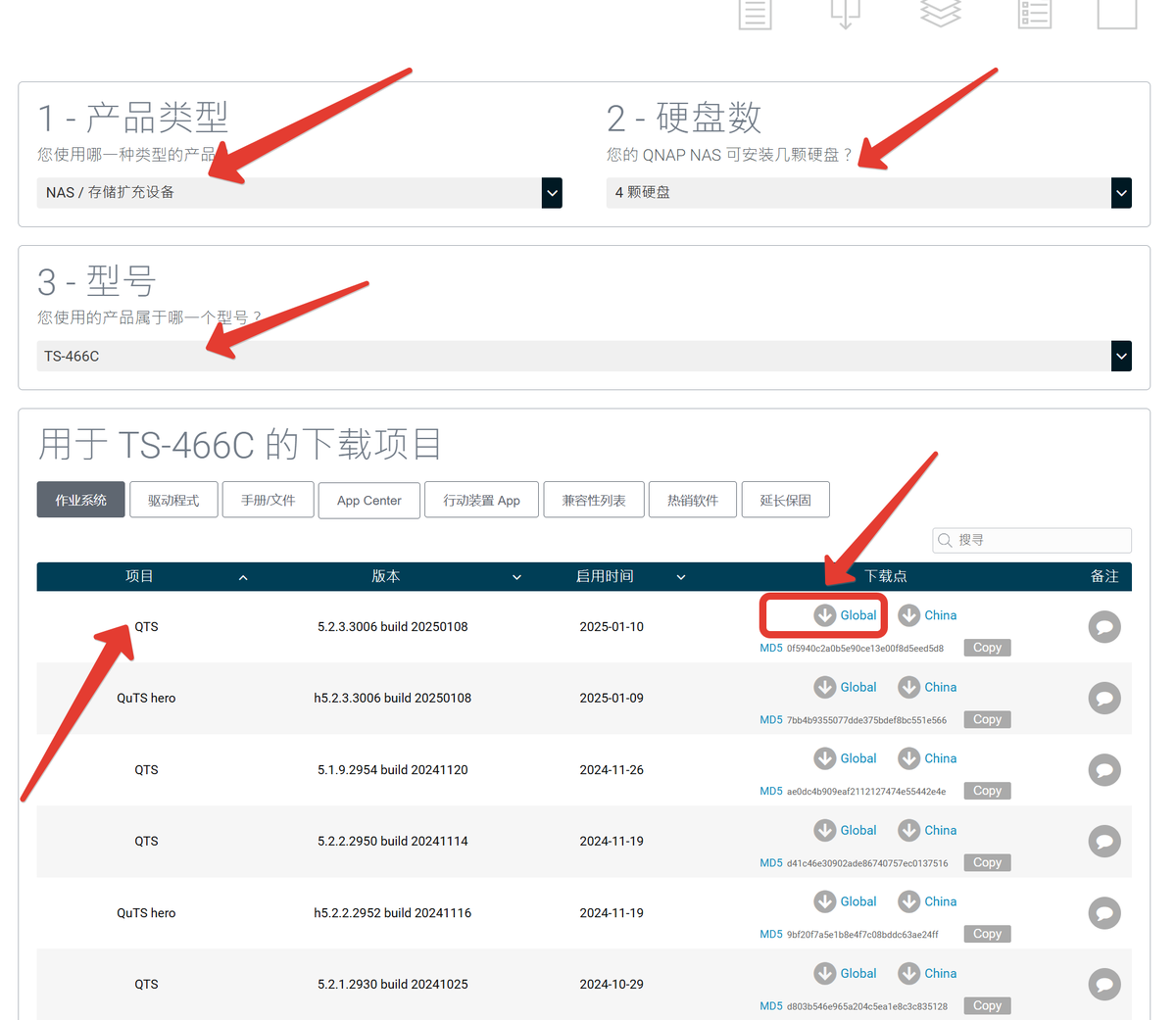The width and height of the screenshot is (1176, 1020).
Task: Open the product type dropdown
Action: click(x=300, y=193)
